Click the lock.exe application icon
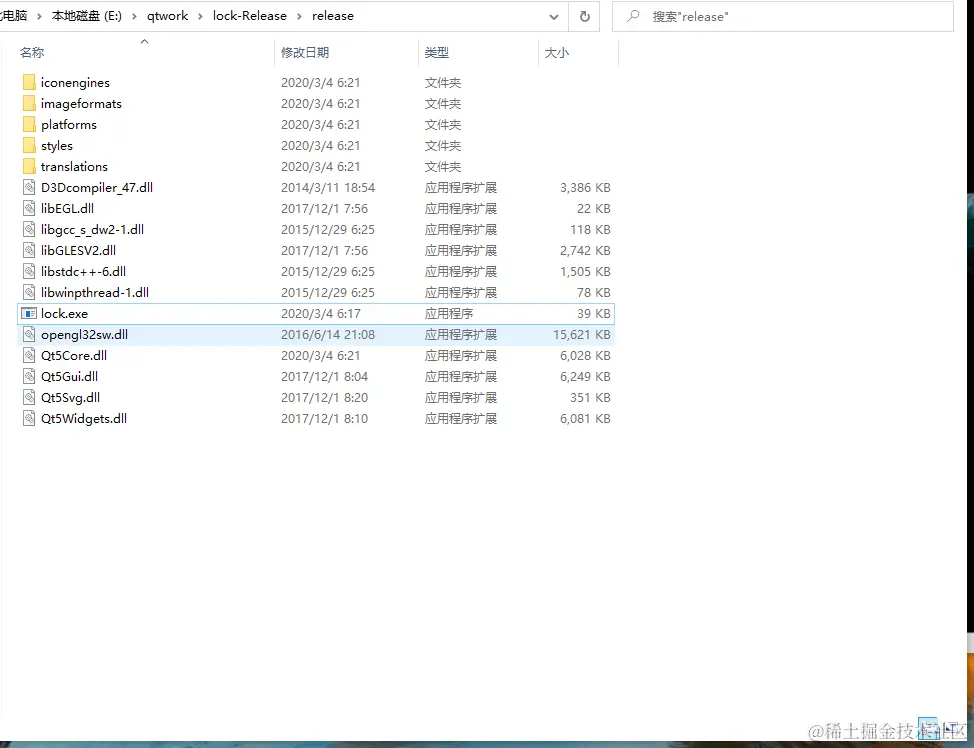 coord(29,314)
